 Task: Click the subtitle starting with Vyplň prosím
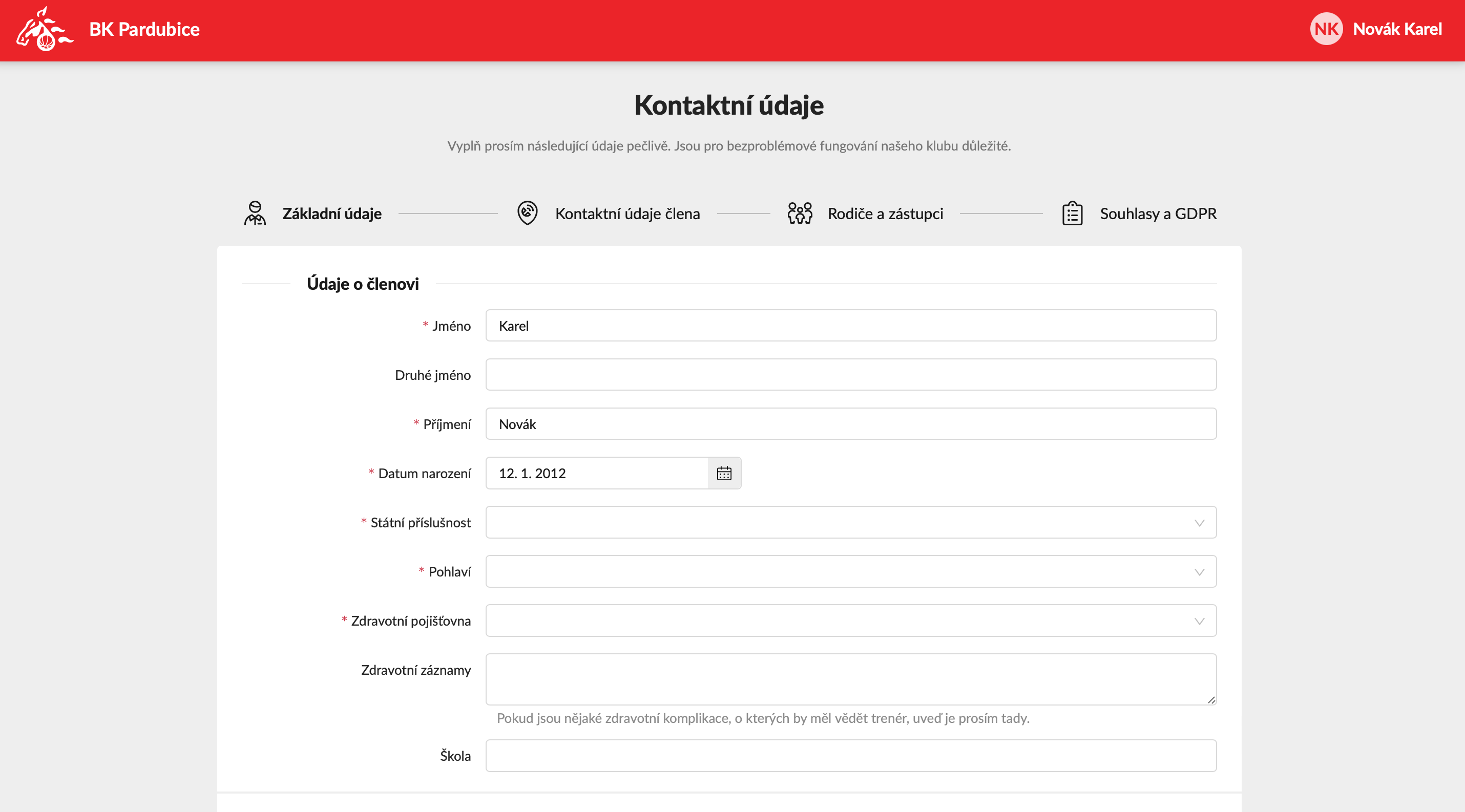point(728,146)
